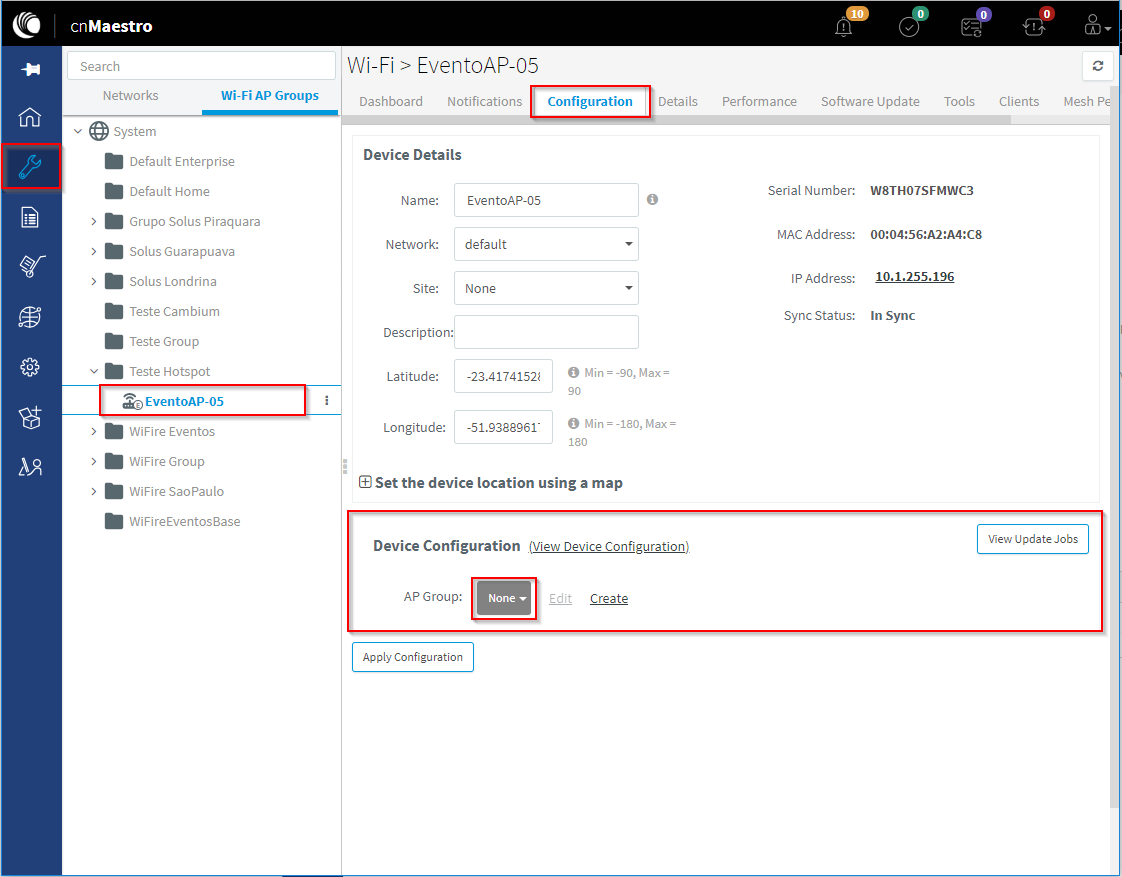Open the AP Group None dropdown
This screenshot has width=1122, height=877.
click(x=505, y=598)
